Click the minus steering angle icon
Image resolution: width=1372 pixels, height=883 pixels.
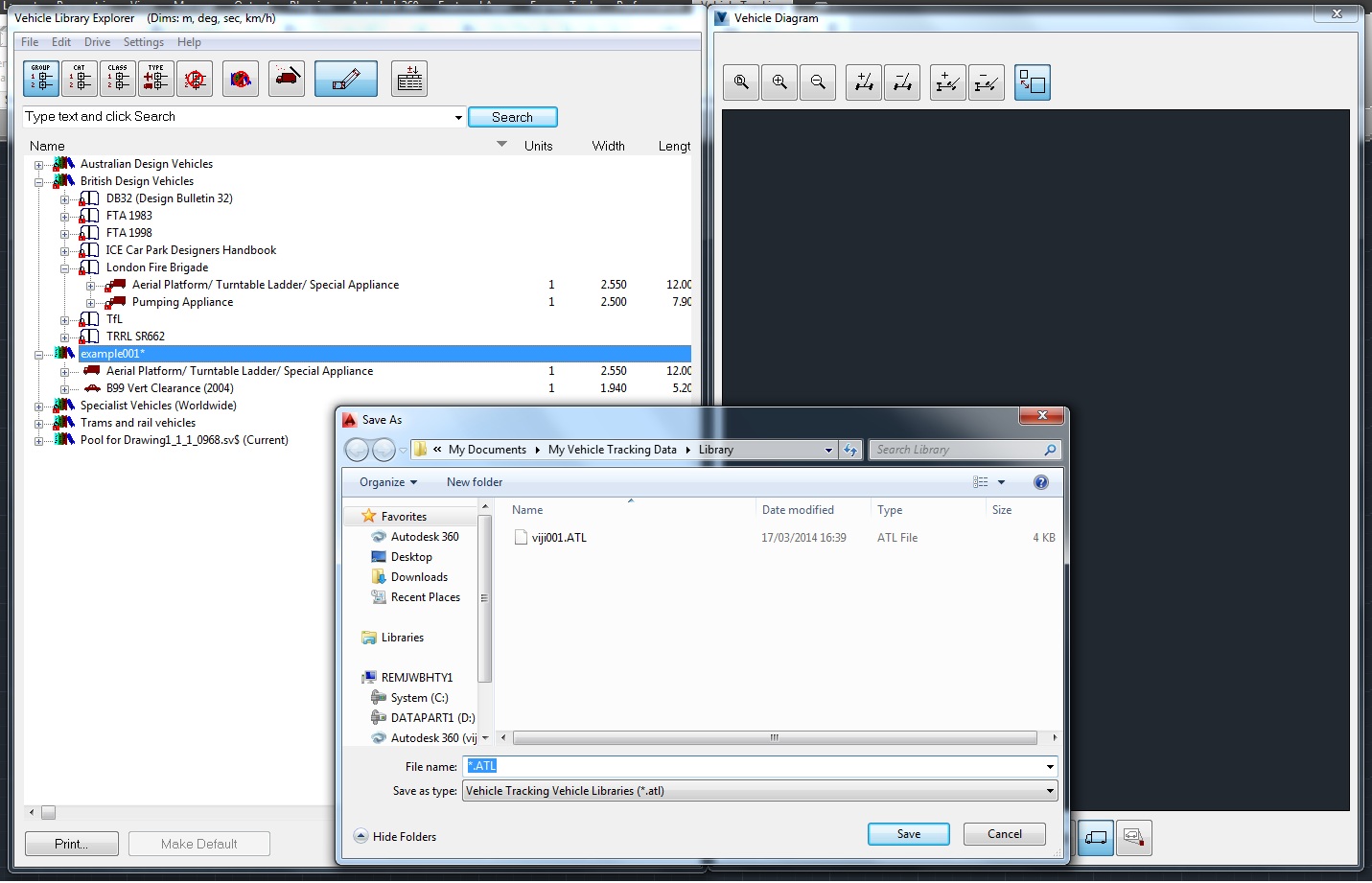902,82
